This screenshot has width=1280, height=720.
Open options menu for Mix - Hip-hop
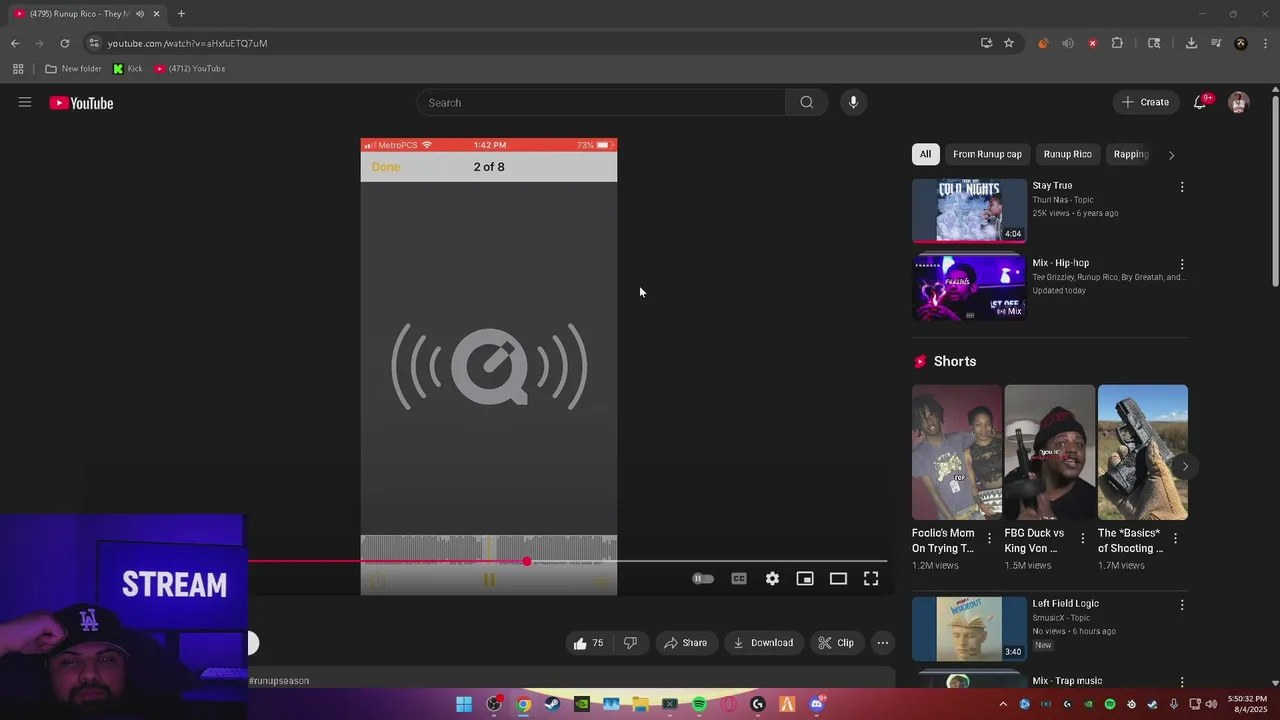(1182, 265)
